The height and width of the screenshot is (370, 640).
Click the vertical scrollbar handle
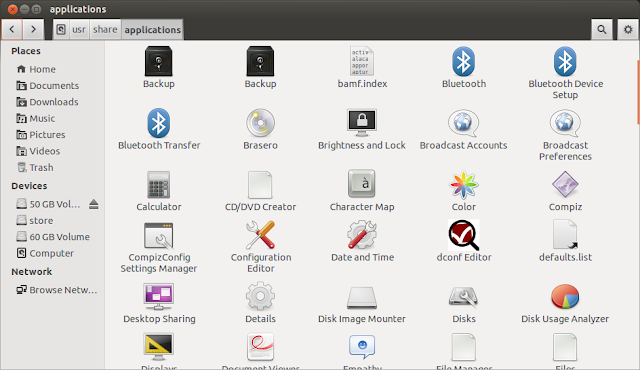click(x=638, y=92)
